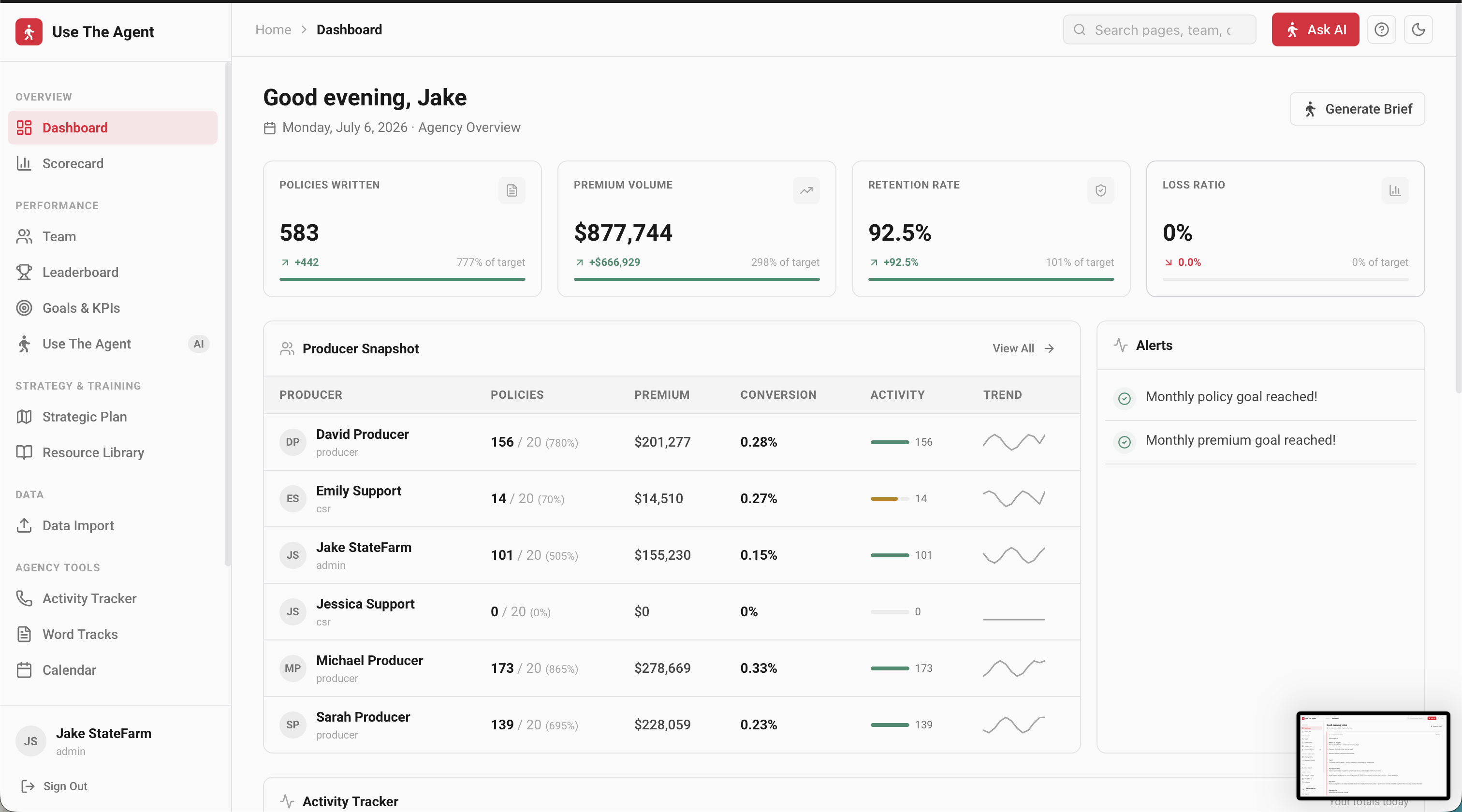Select the Michael Producer name
This screenshot has width=1462, height=812.
369,661
